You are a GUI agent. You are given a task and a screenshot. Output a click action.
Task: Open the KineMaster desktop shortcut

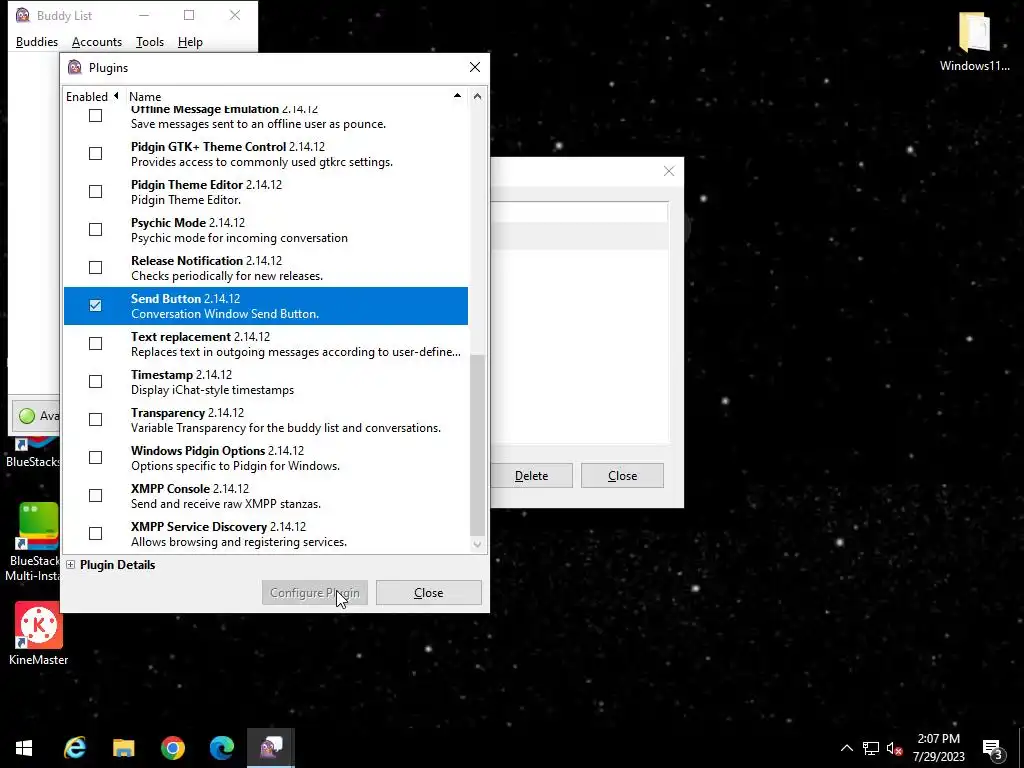[39, 633]
